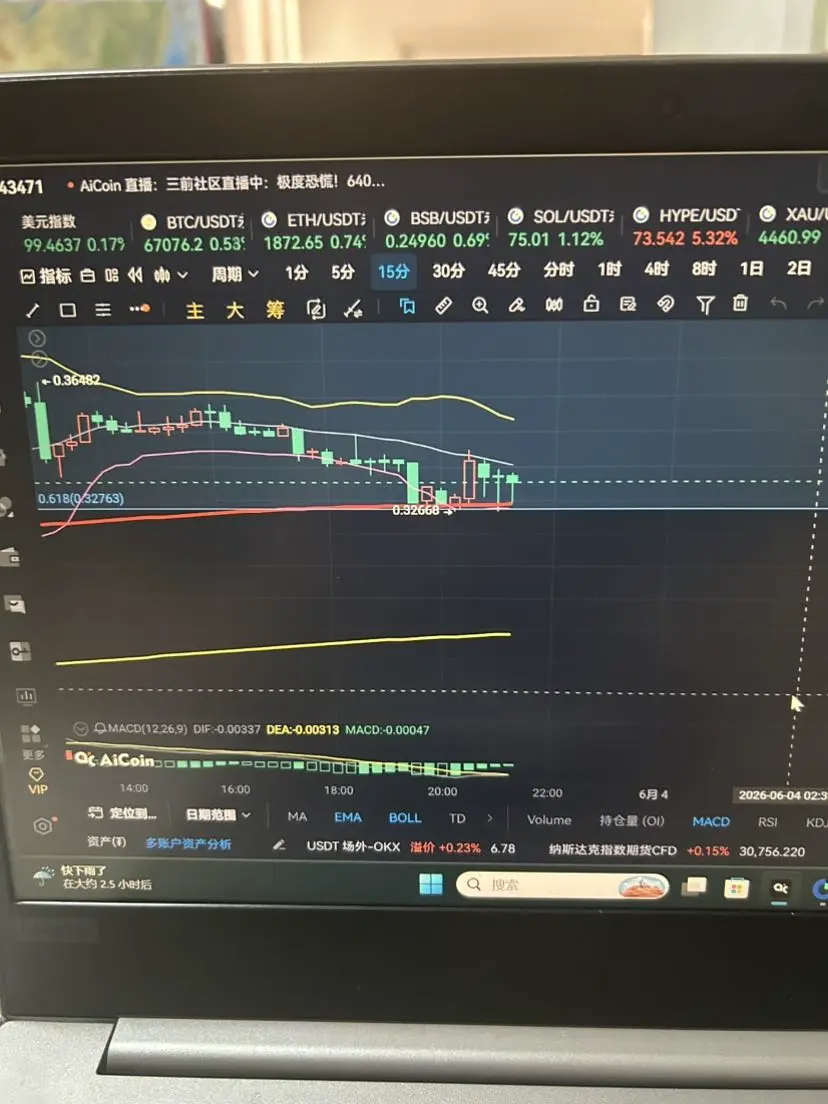This screenshot has height=1104, width=828.
Task: Click the 定位到 locate button
Action: click(x=123, y=813)
